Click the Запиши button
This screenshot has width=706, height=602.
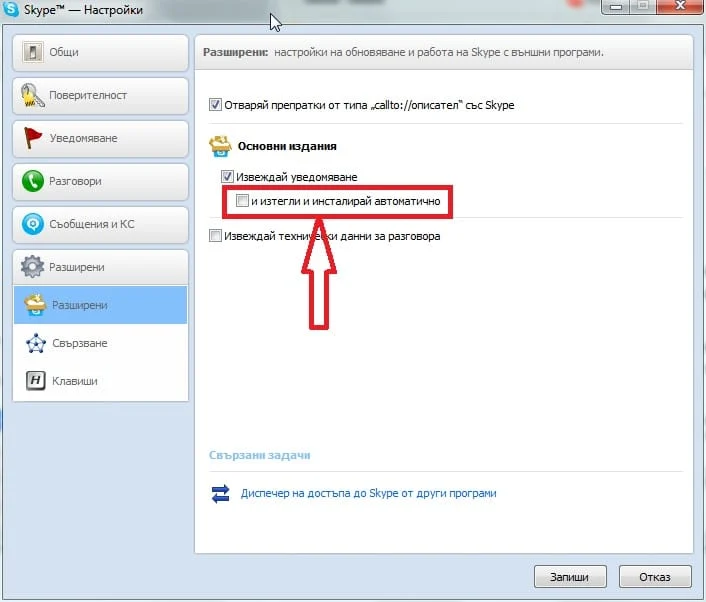570,577
